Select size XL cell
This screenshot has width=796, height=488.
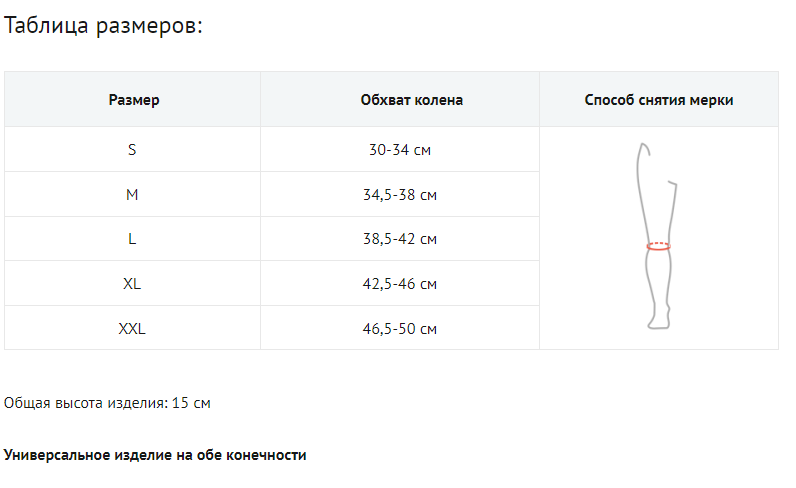[132, 284]
